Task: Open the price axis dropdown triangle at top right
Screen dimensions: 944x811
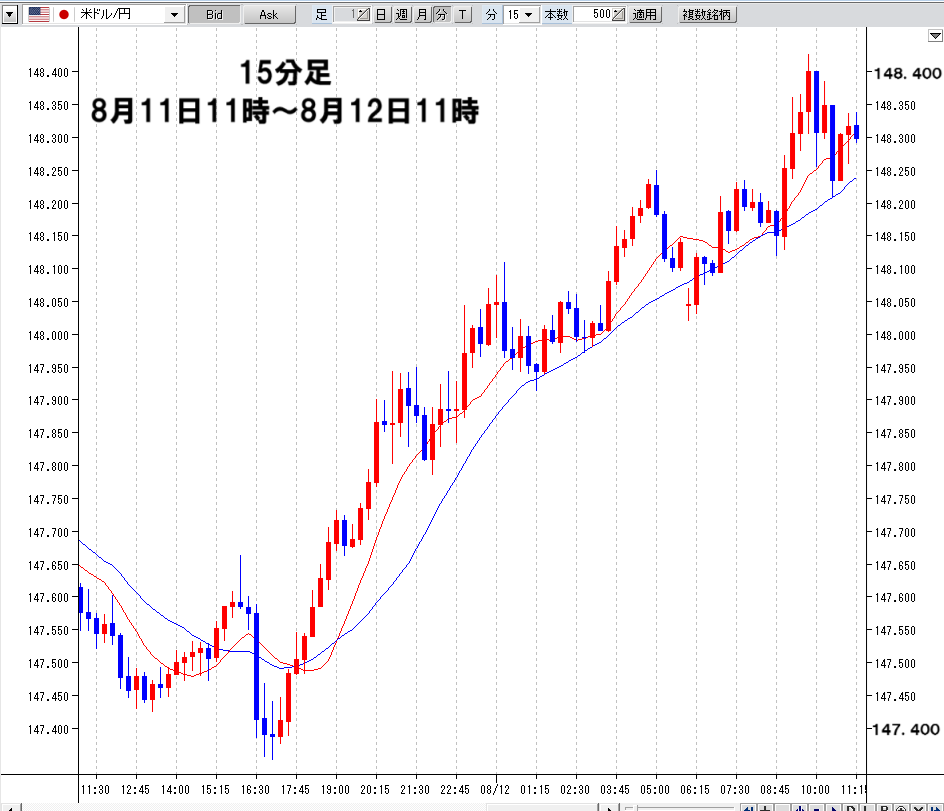Action: (933, 36)
